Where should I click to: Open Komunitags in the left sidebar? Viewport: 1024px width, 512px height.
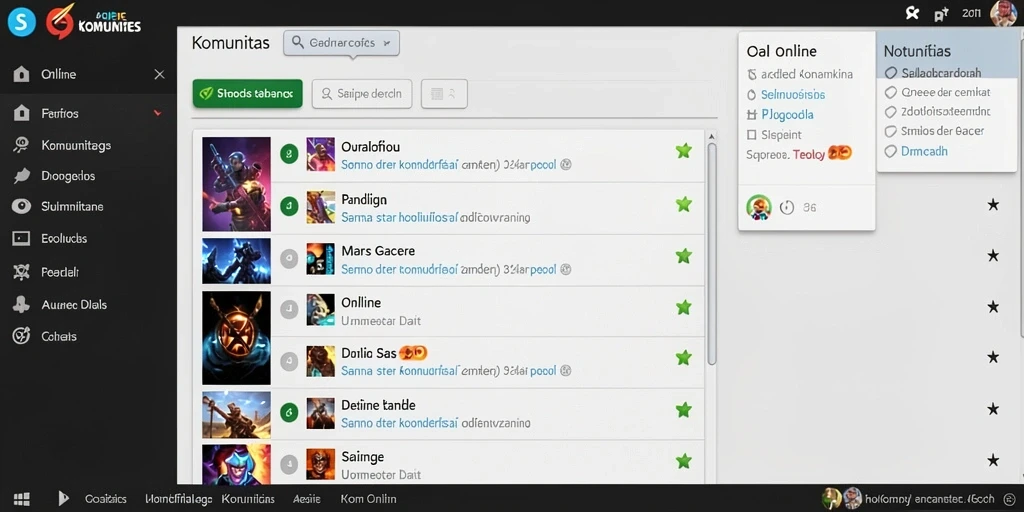click(76, 145)
